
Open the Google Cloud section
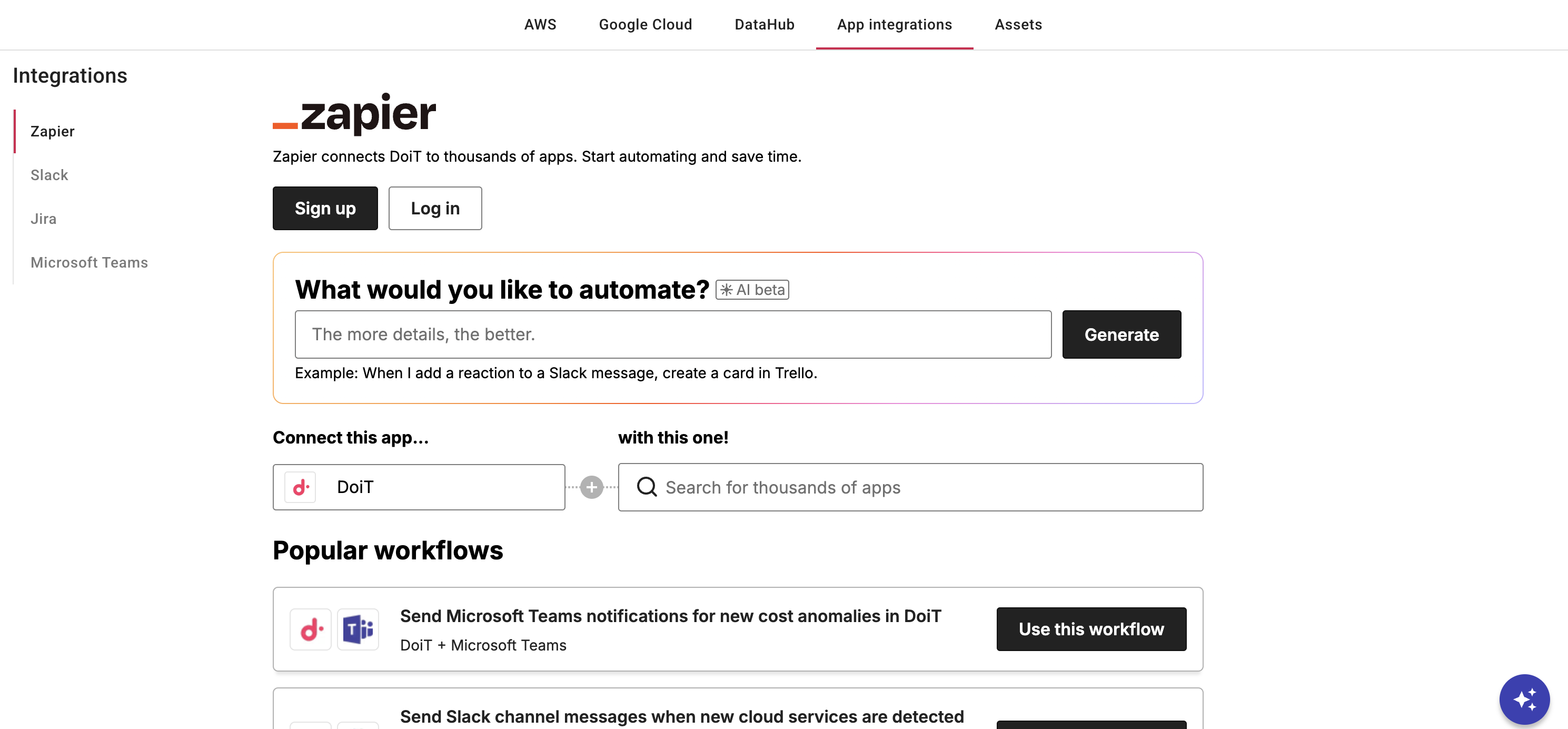coord(645,24)
